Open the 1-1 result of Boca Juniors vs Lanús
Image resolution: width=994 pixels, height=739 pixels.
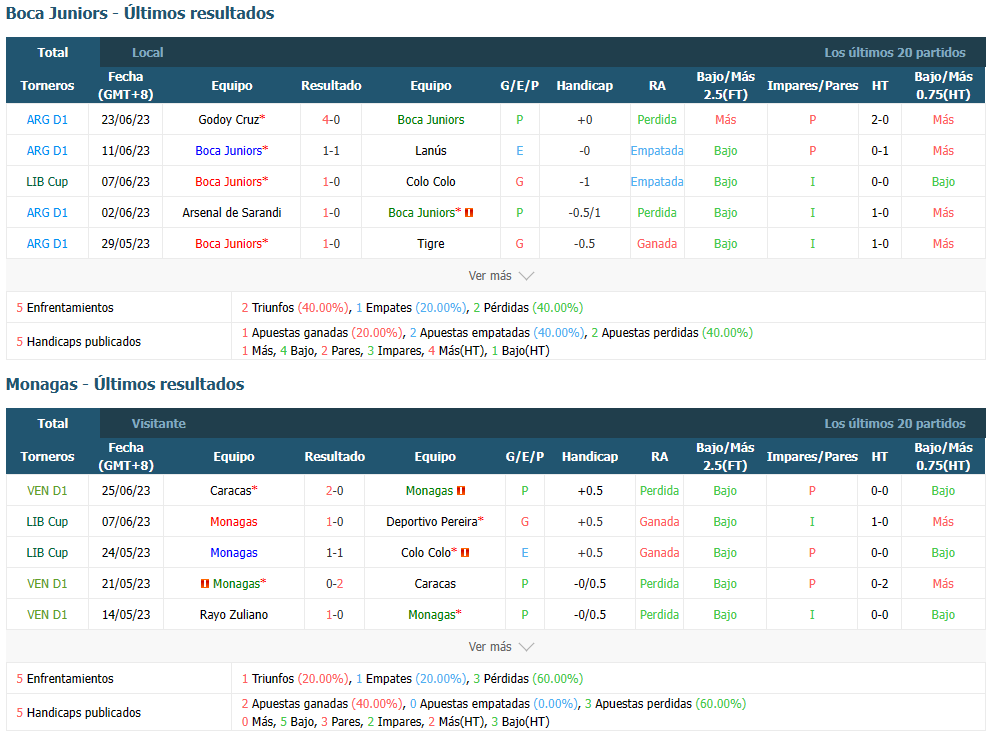(x=331, y=151)
